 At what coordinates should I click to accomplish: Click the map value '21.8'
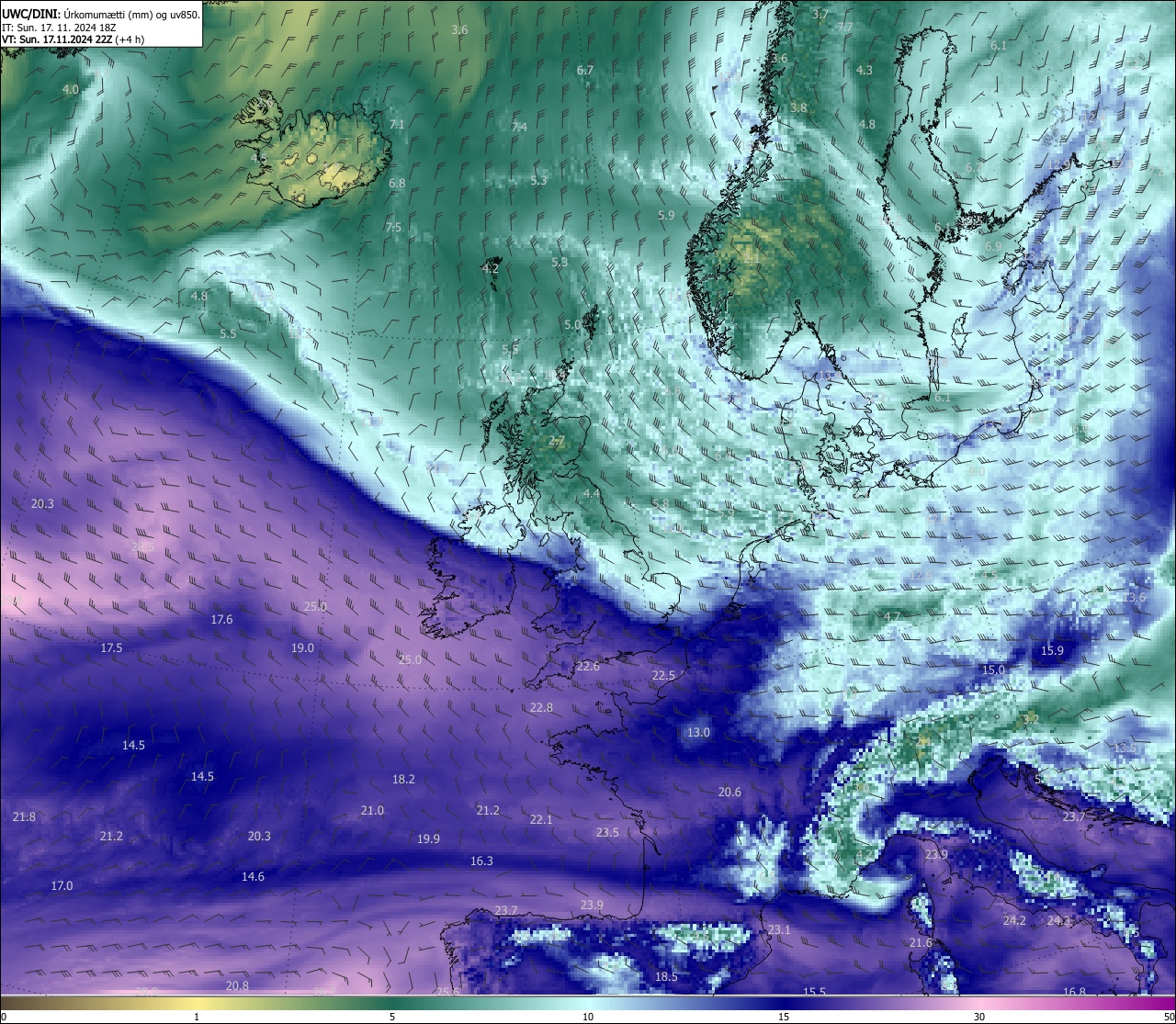click(x=24, y=816)
